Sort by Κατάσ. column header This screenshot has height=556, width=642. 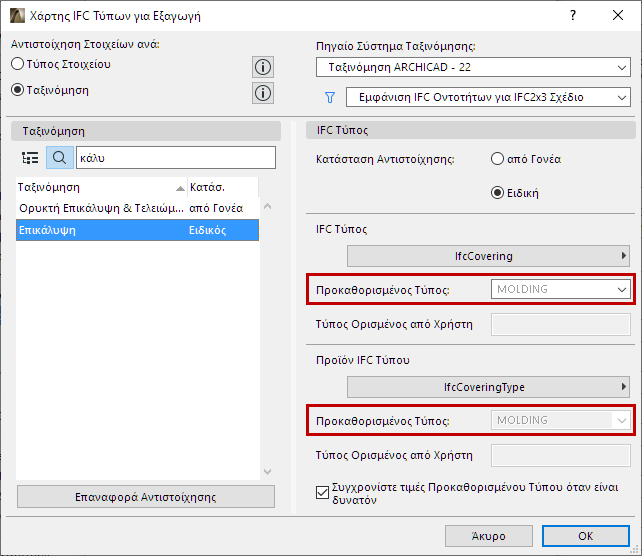223,188
